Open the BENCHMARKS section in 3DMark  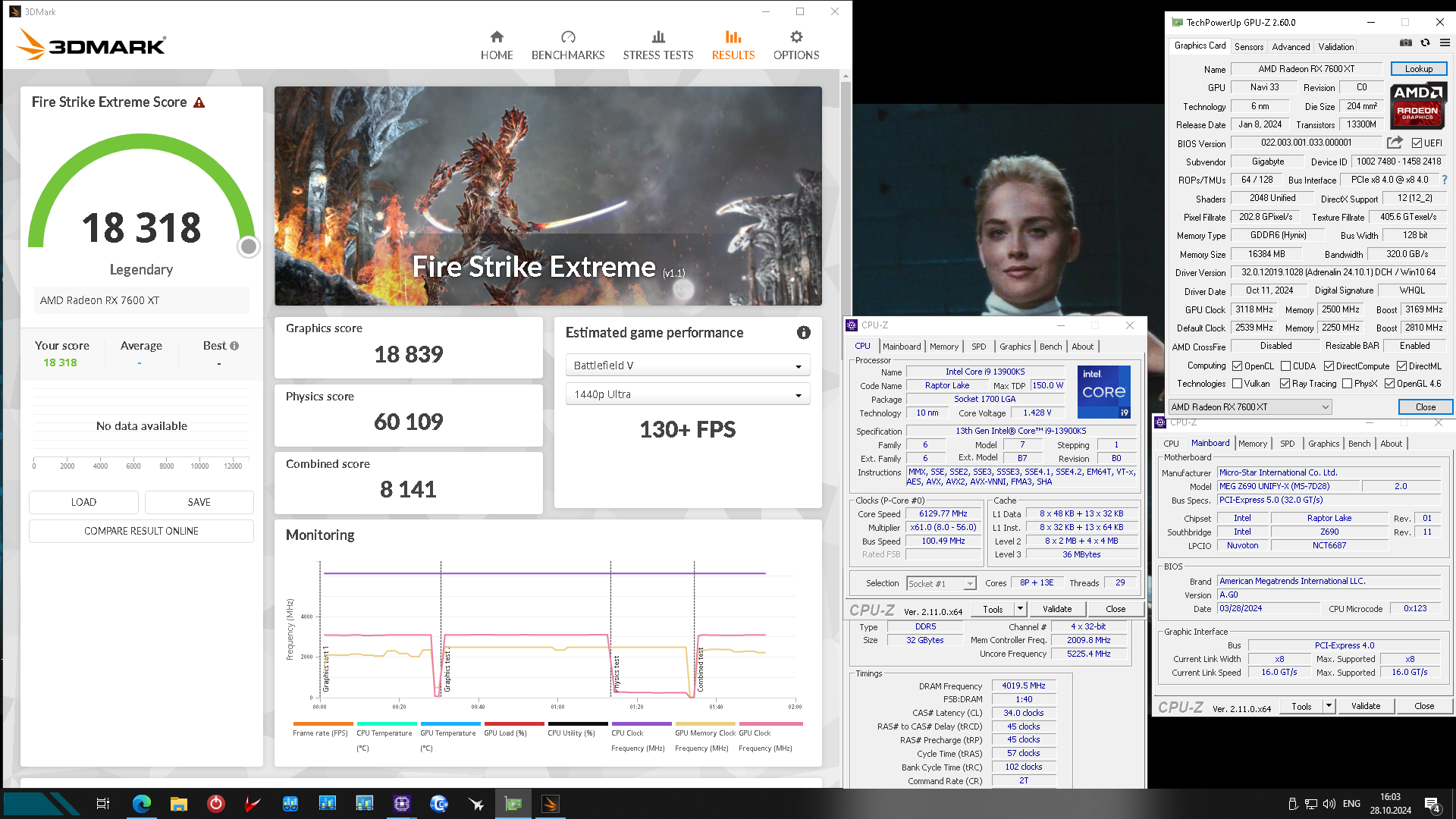pos(568,45)
